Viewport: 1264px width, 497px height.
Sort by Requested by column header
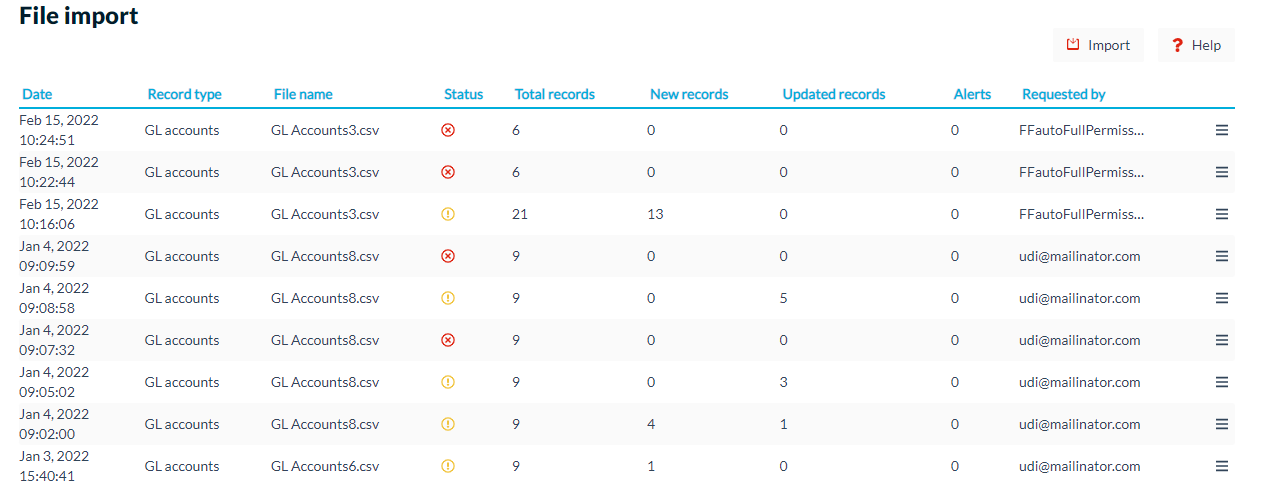tap(1063, 94)
